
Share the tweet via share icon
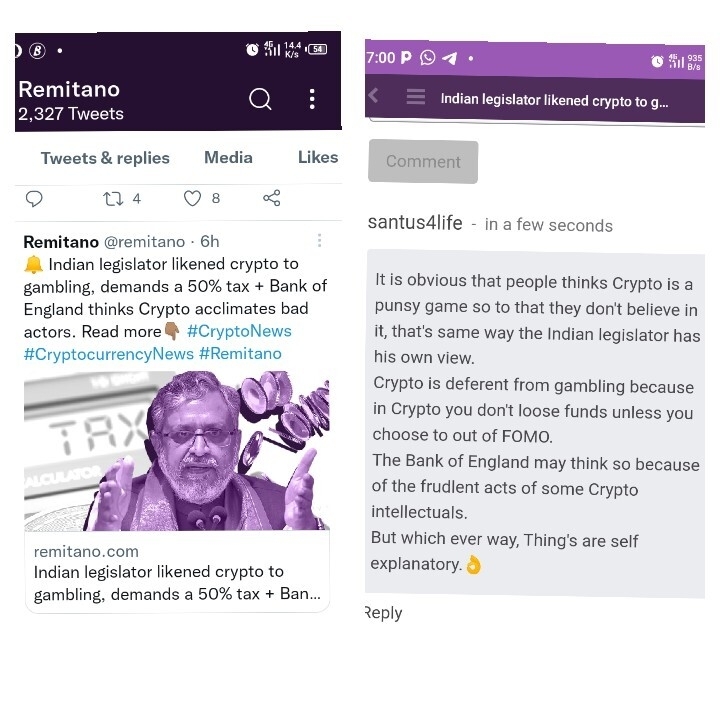click(x=272, y=198)
